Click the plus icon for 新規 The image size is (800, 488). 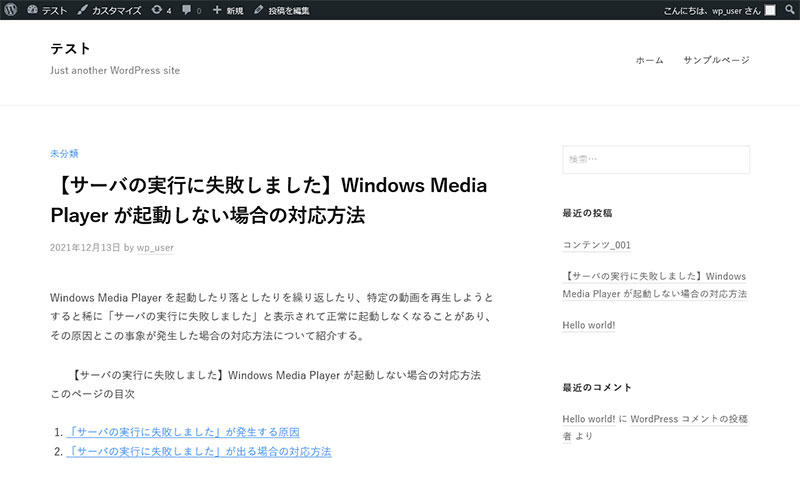[217, 10]
